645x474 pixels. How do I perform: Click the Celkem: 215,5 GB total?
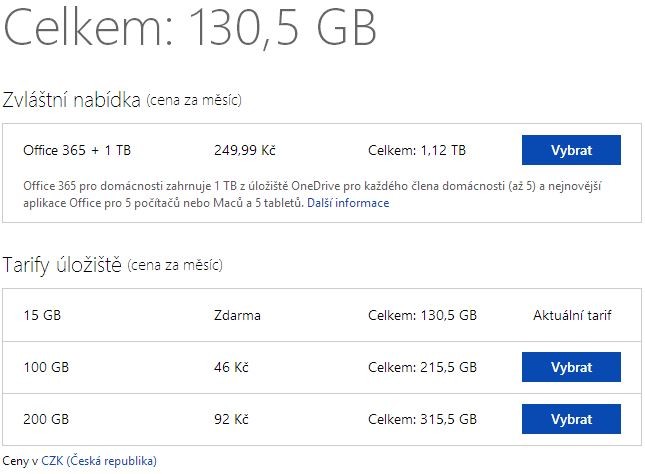pyautogui.click(x=422, y=367)
